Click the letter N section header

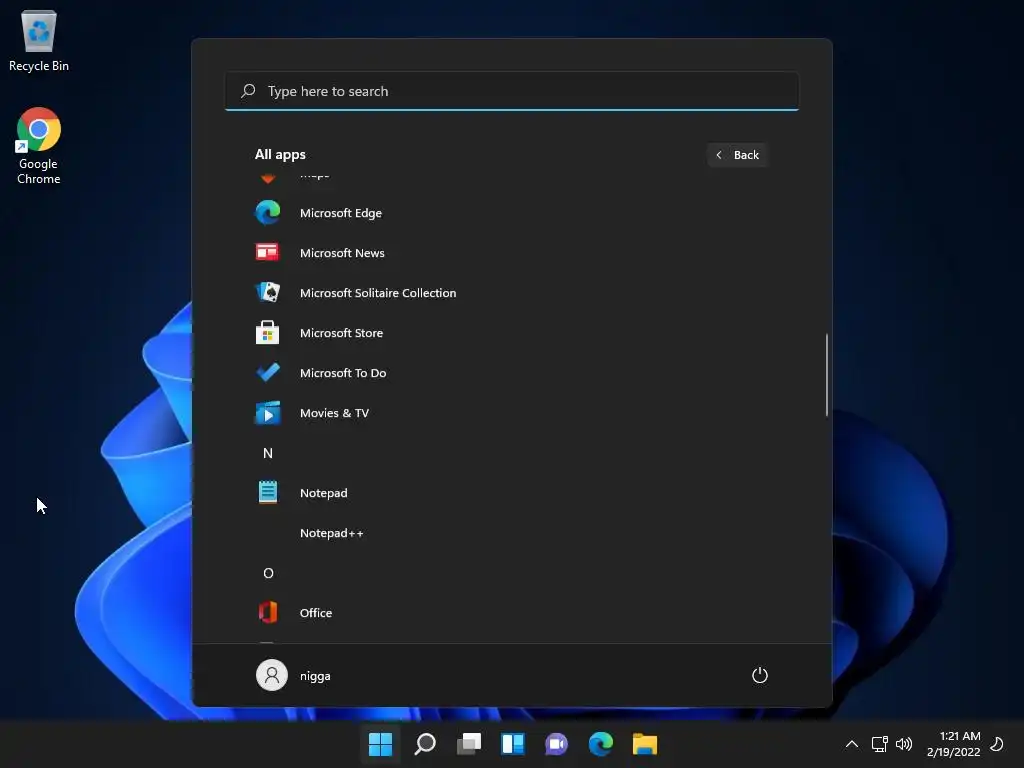268,453
